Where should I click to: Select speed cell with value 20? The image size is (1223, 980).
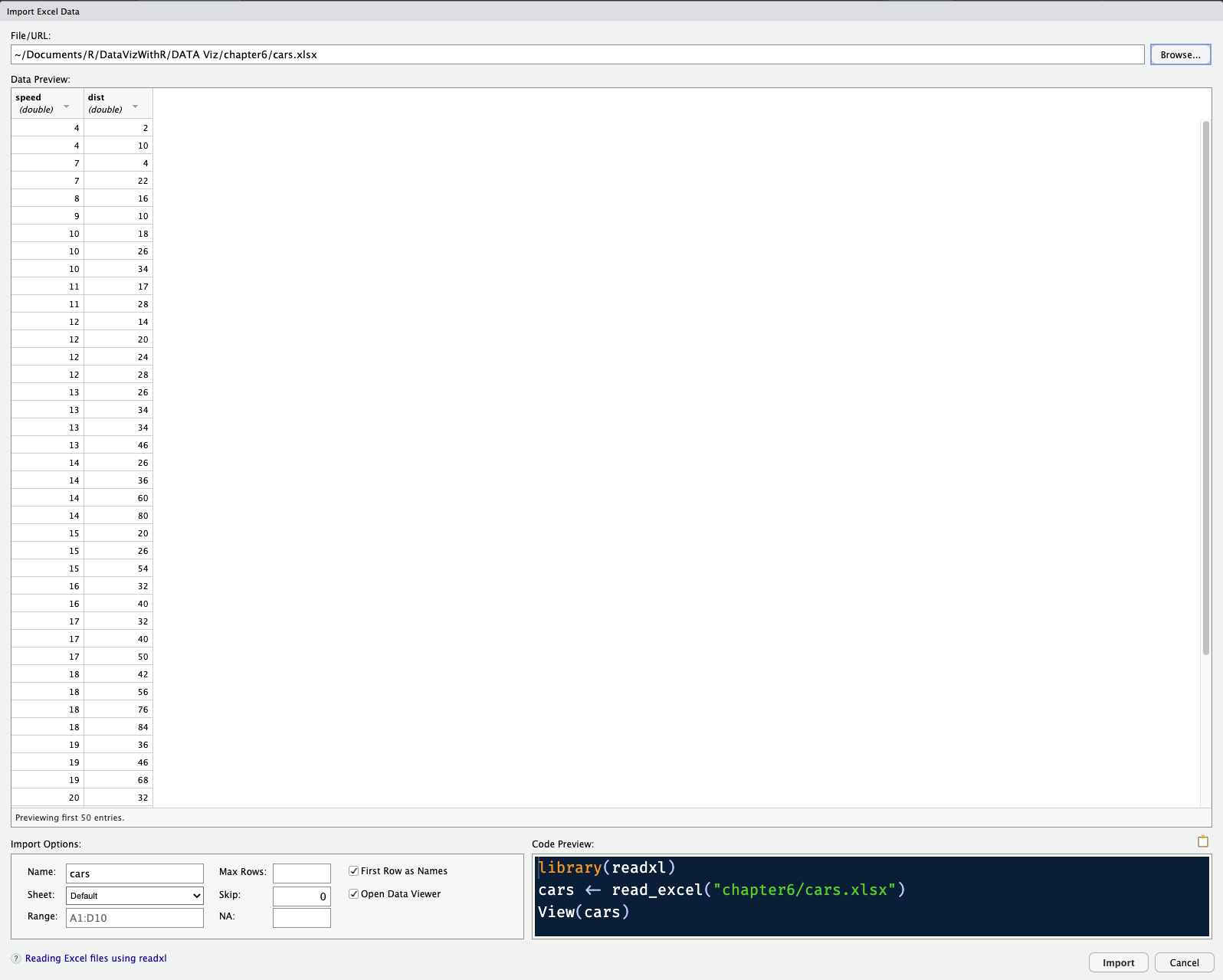48,798
